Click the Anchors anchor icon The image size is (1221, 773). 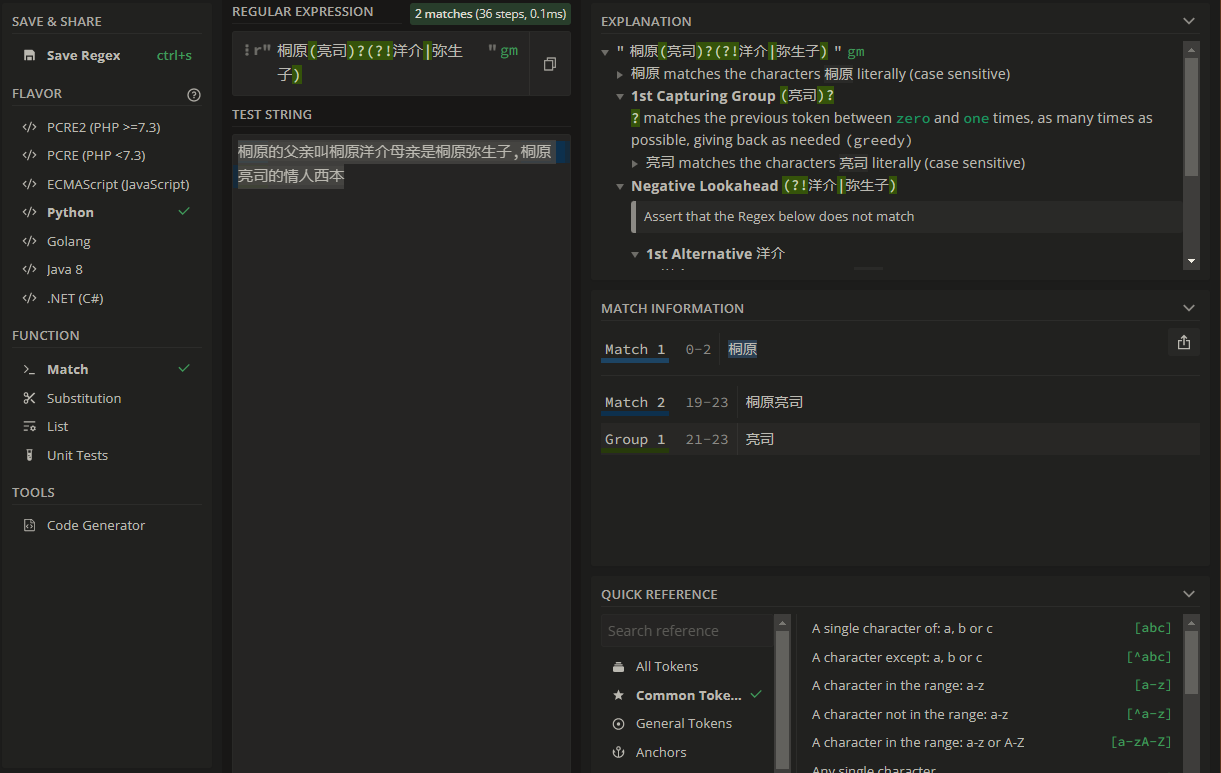coord(618,752)
